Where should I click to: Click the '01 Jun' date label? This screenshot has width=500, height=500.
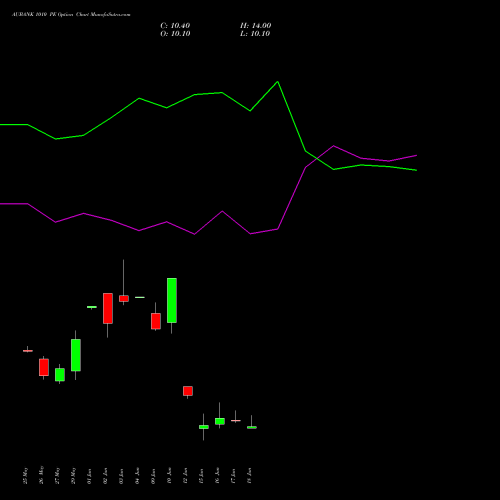[x=90, y=476]
